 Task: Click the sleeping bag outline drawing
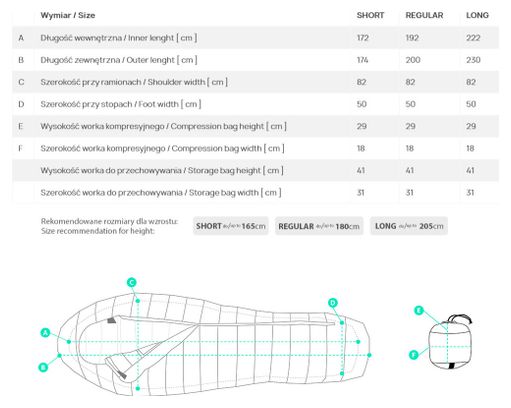(213, 344)
